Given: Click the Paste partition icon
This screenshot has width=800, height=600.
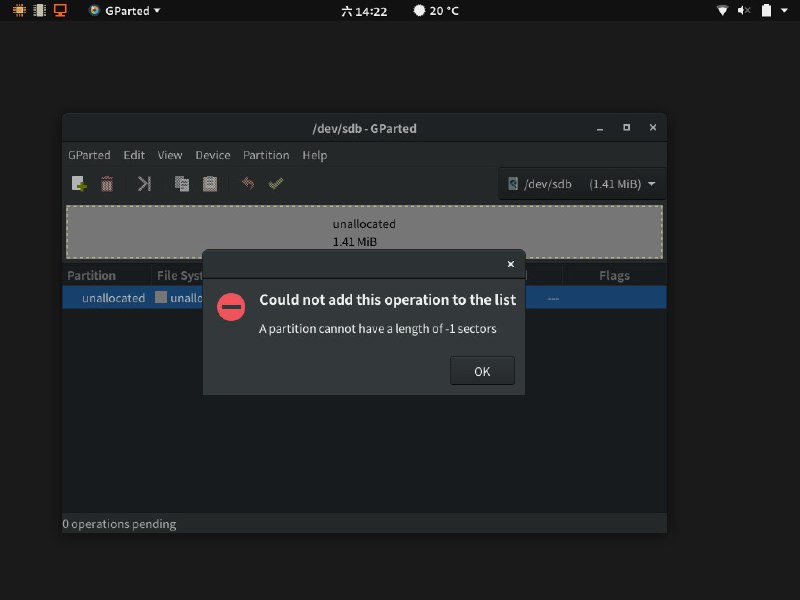Looking at the screenshot, I should 210,184.
